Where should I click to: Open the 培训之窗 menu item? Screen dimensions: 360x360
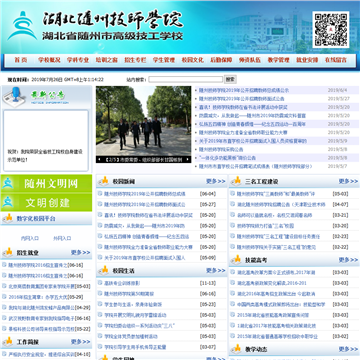pyautogui.click(x=107, y=60)
